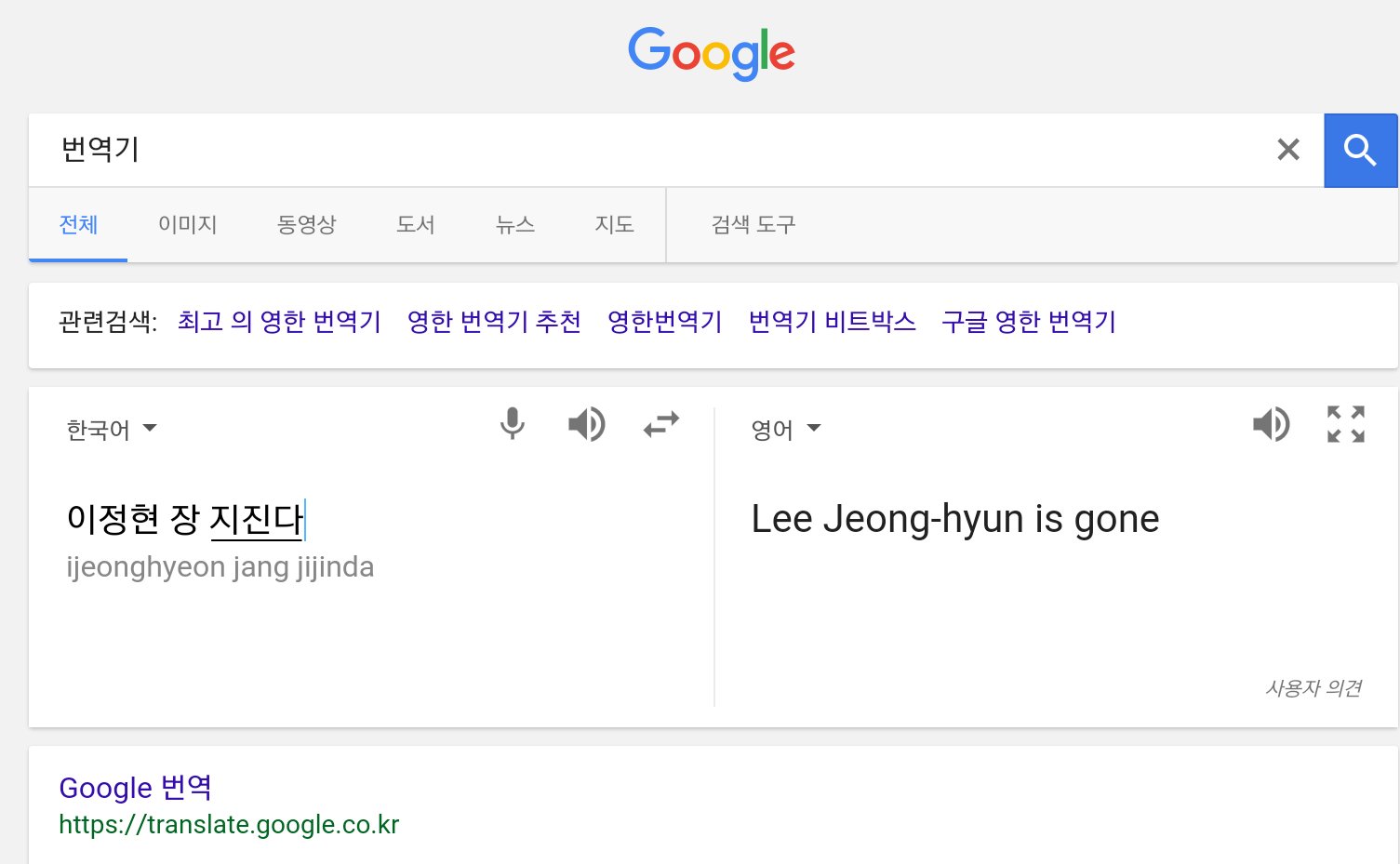Screen dimensions: 1400x864
Task: Open 검색 도구 search tools
Action: 753,225
